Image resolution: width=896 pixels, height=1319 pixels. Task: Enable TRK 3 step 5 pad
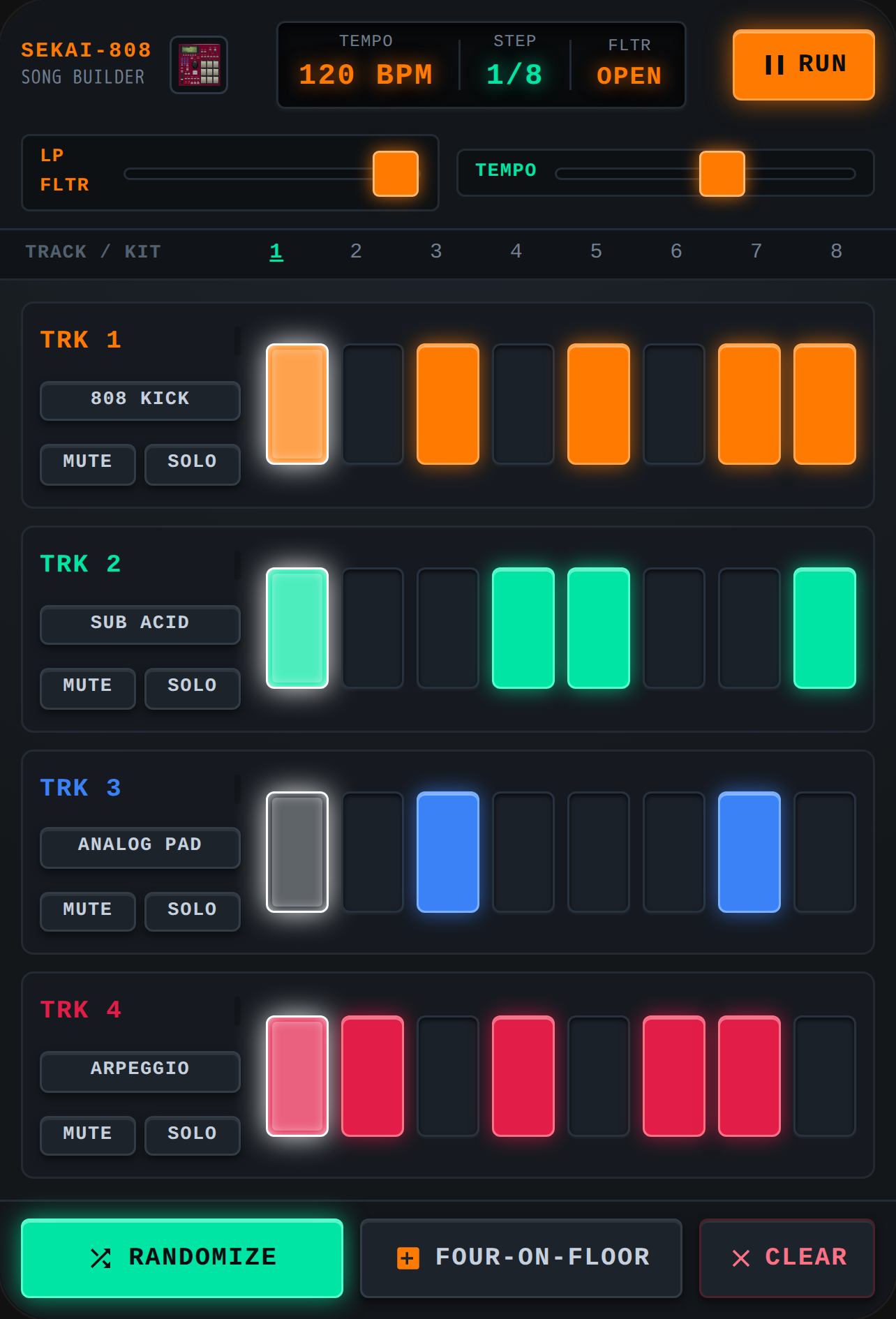599,852
